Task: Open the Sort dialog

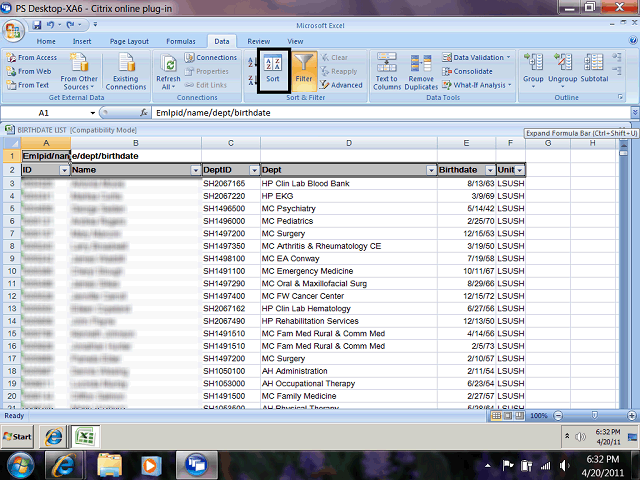Action: 273,70
